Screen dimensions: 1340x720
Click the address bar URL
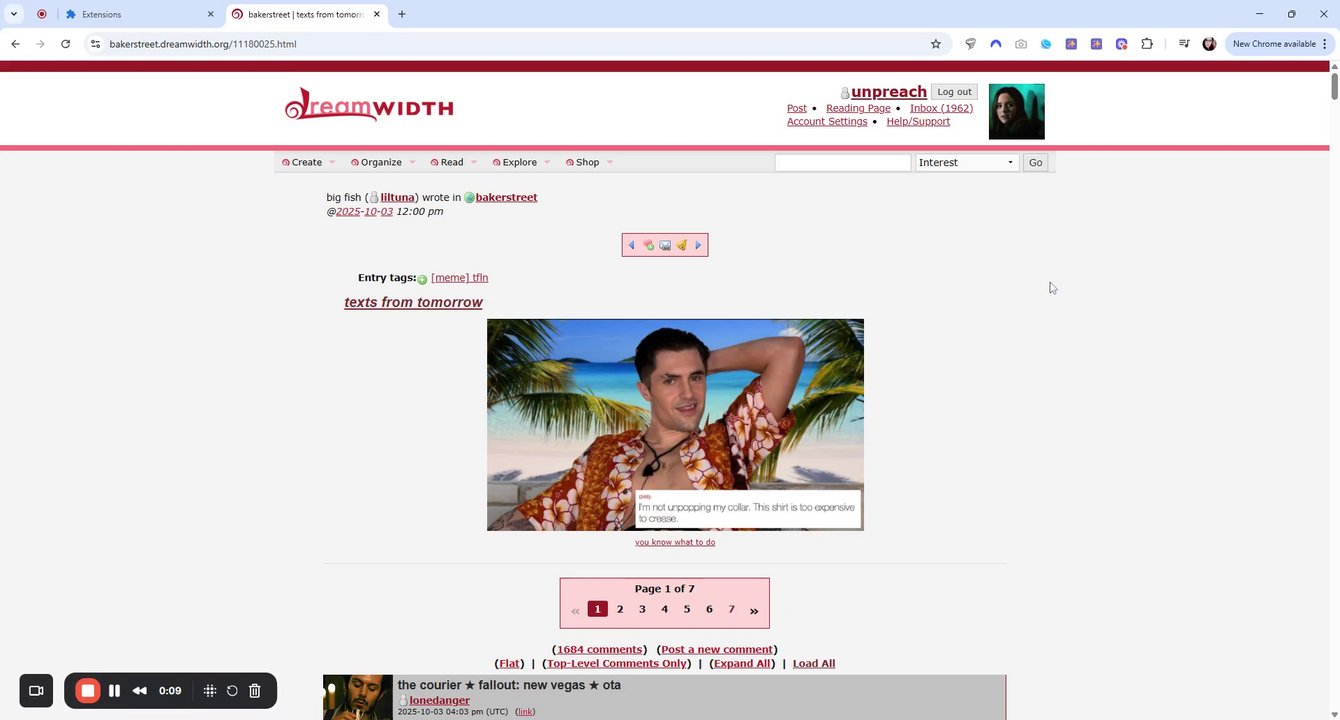click(203, 44)
